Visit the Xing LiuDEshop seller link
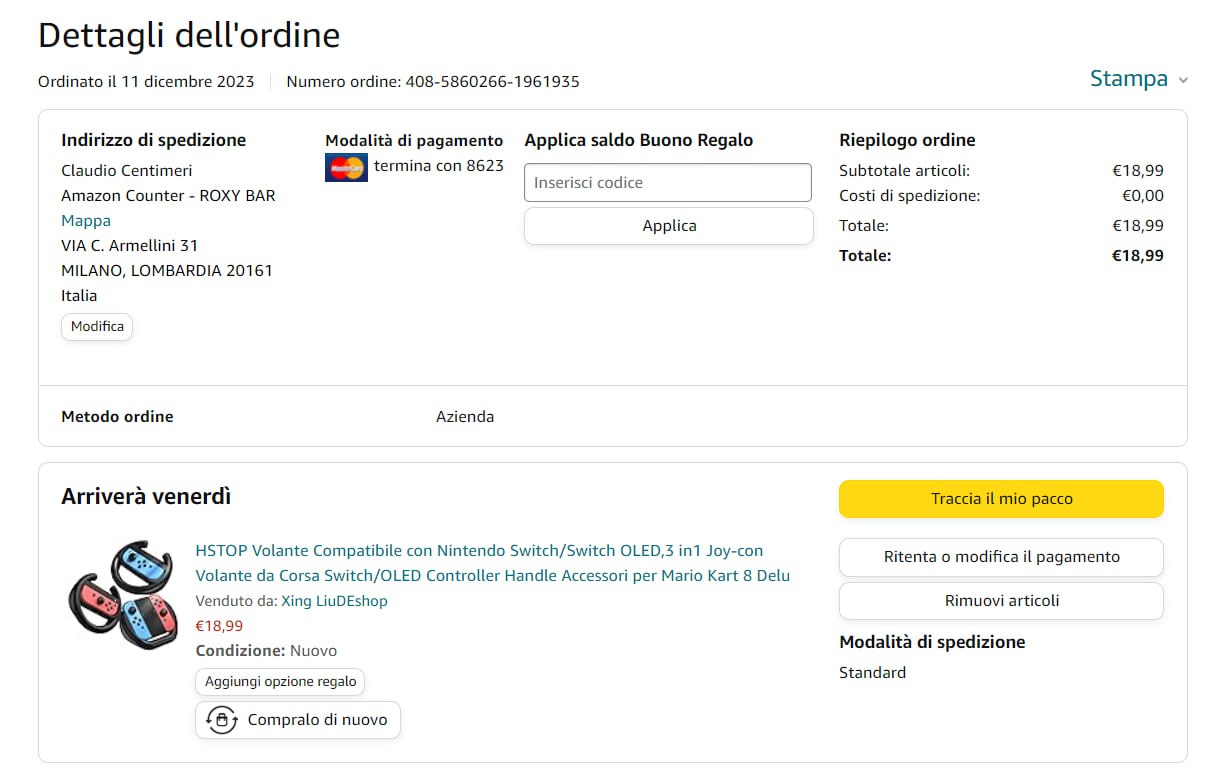Viewport: 1211px width, 776px height. click(334, 601)
